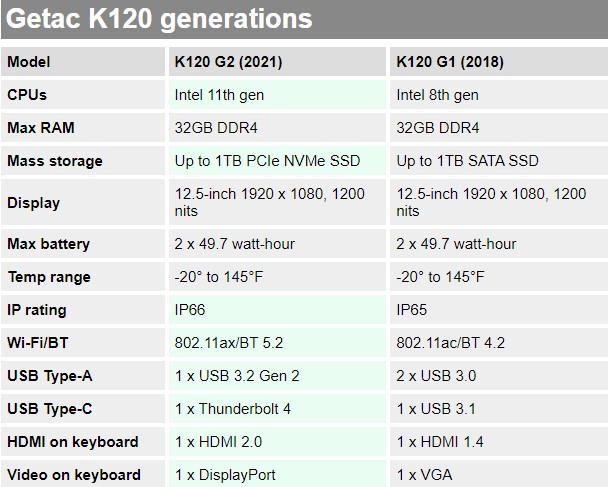Screen dimensions: 610x487
Task: Select the '802.11ac/BT 4.2' cell
Action: tap(451, 343)
